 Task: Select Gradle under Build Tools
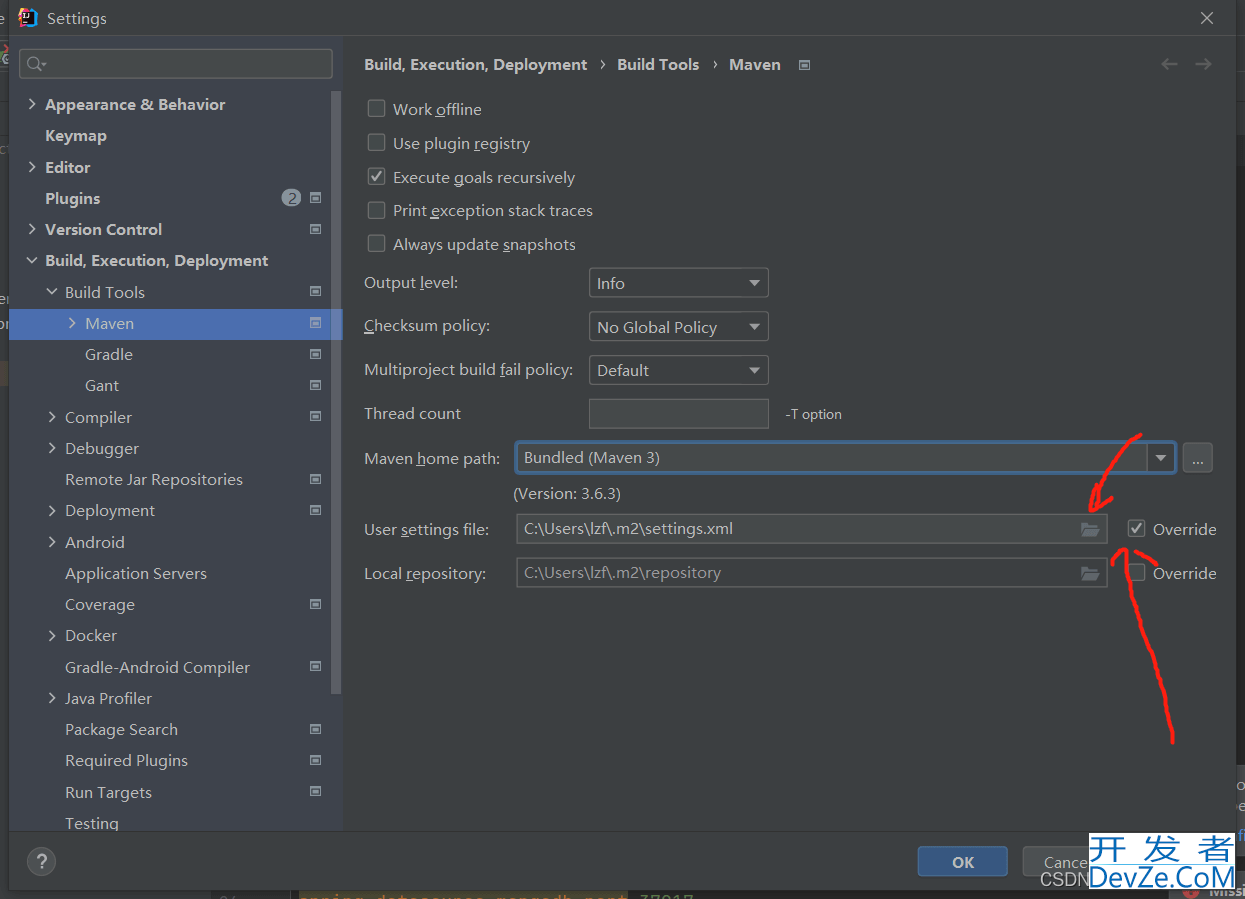click(x=109, y=355)
